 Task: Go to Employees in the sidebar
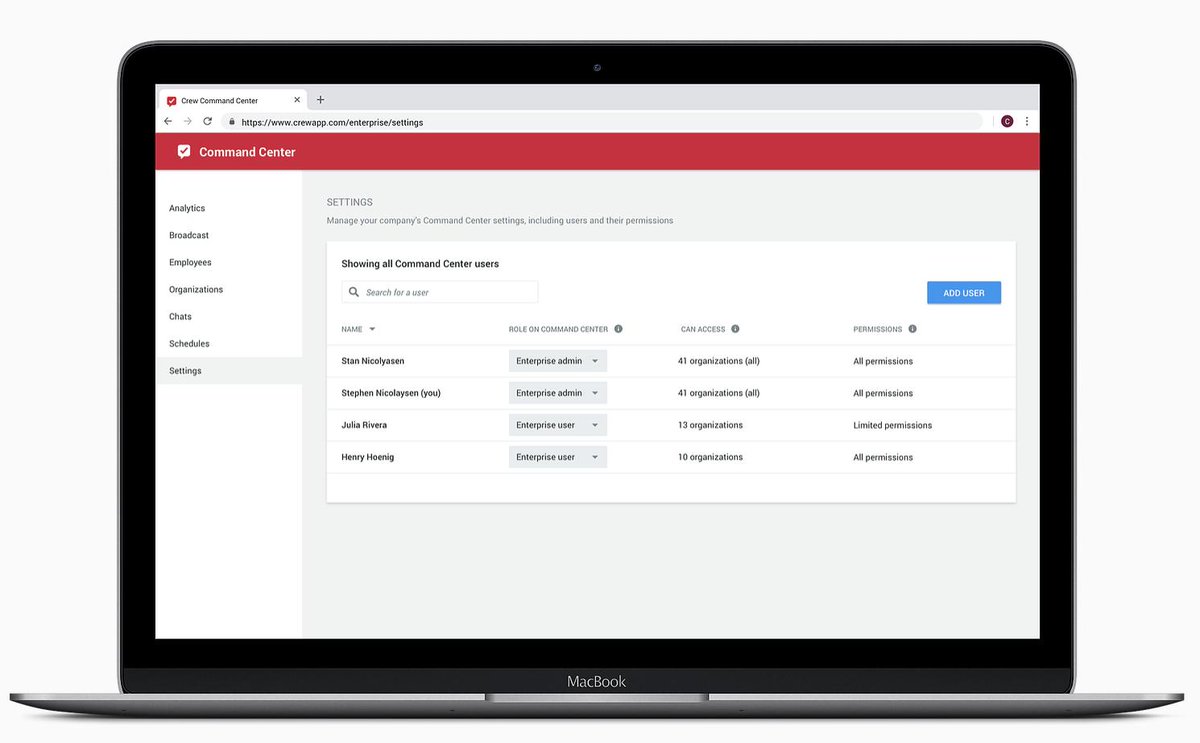point(190,262)
